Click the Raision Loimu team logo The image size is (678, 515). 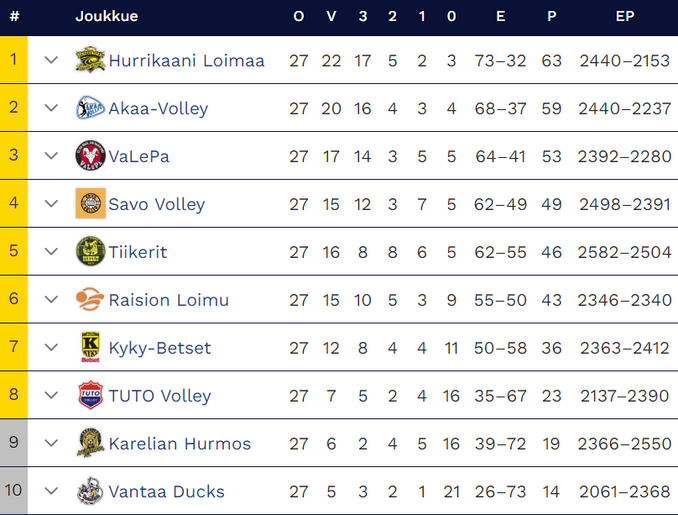90,300
